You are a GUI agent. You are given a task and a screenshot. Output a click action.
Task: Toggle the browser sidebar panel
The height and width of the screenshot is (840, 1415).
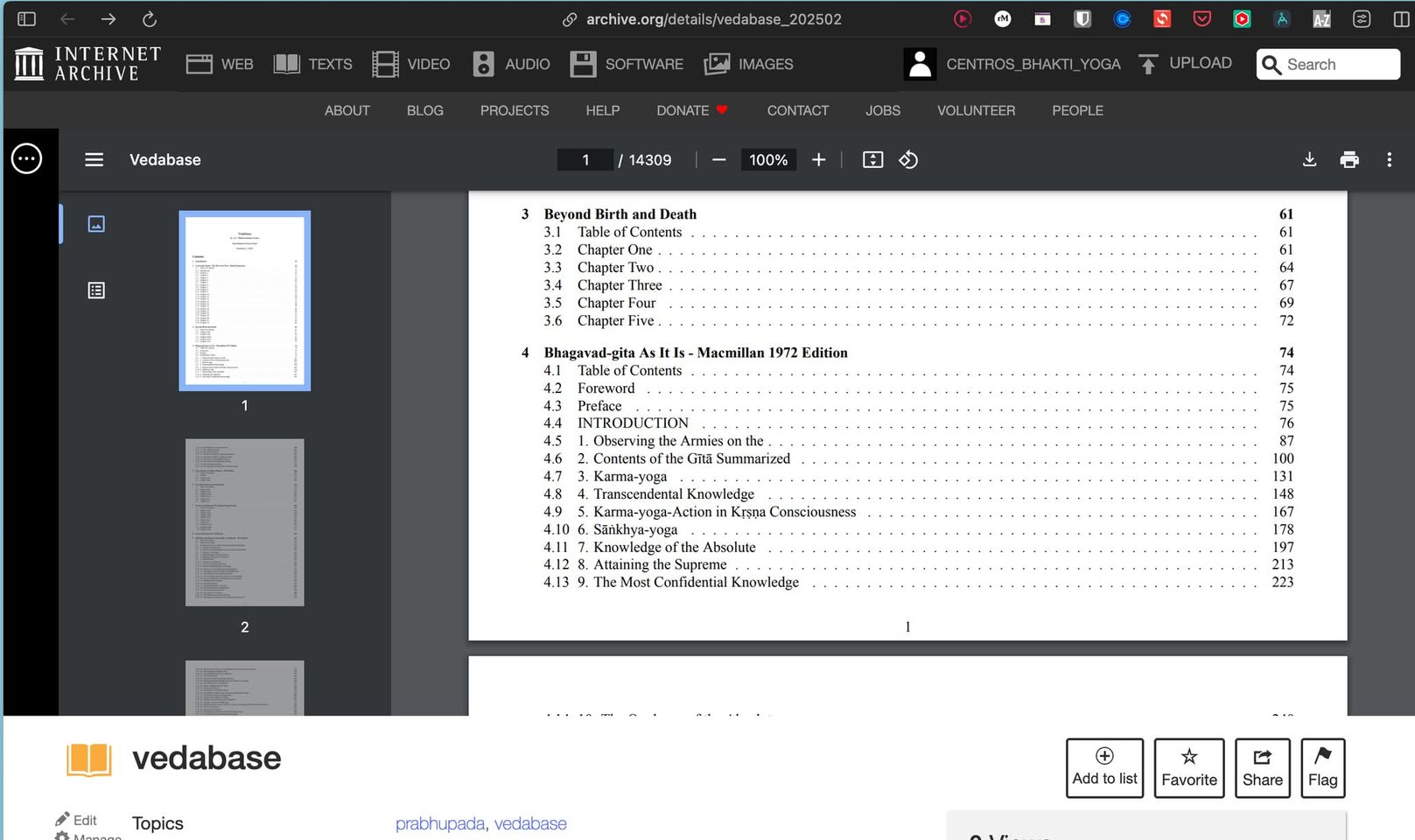[x=26, y=18]
